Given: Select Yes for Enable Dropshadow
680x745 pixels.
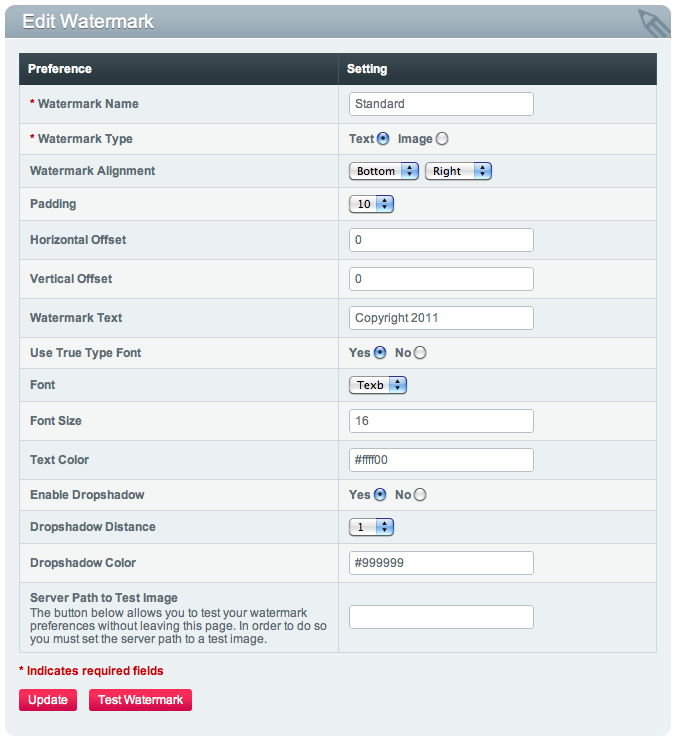Looking at the screenshot, I should [x=380, y=494].
